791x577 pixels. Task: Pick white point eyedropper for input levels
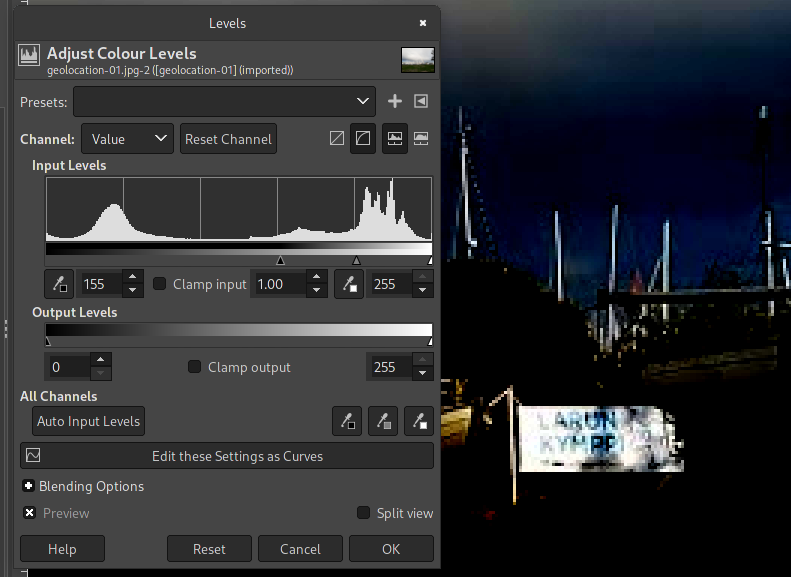[349, 284]
